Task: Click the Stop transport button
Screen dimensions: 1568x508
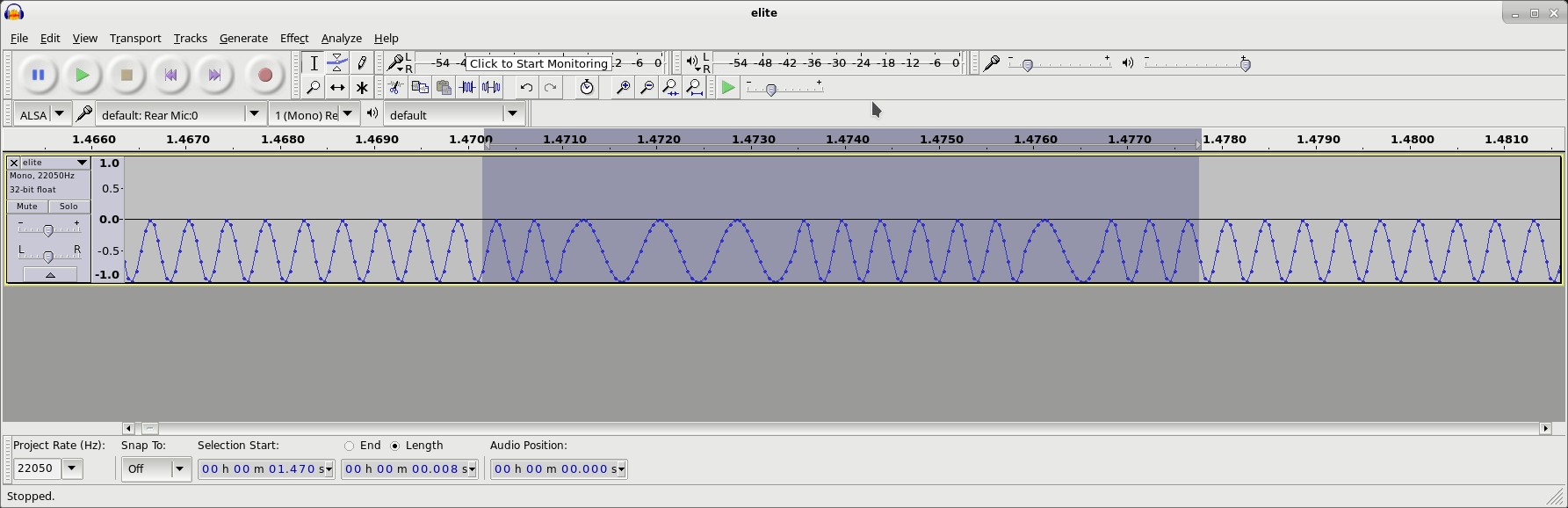Action: point(126,76)
